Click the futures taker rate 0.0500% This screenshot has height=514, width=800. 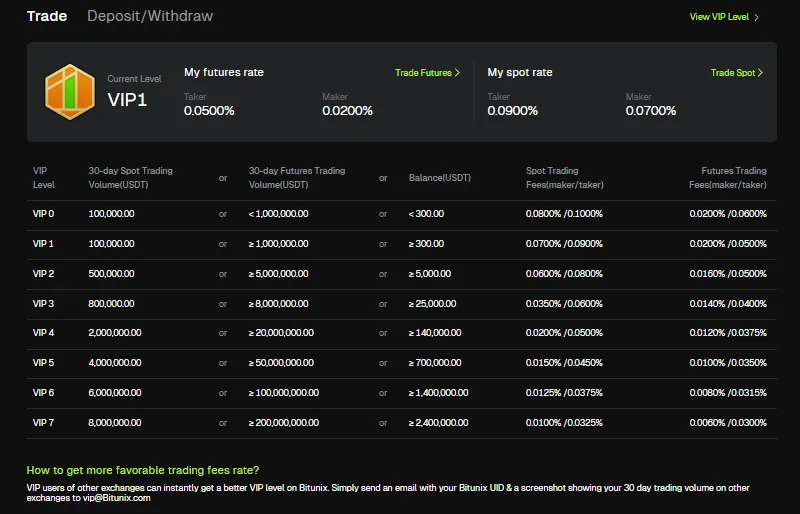pyautogui.click(x=209, y=111)
